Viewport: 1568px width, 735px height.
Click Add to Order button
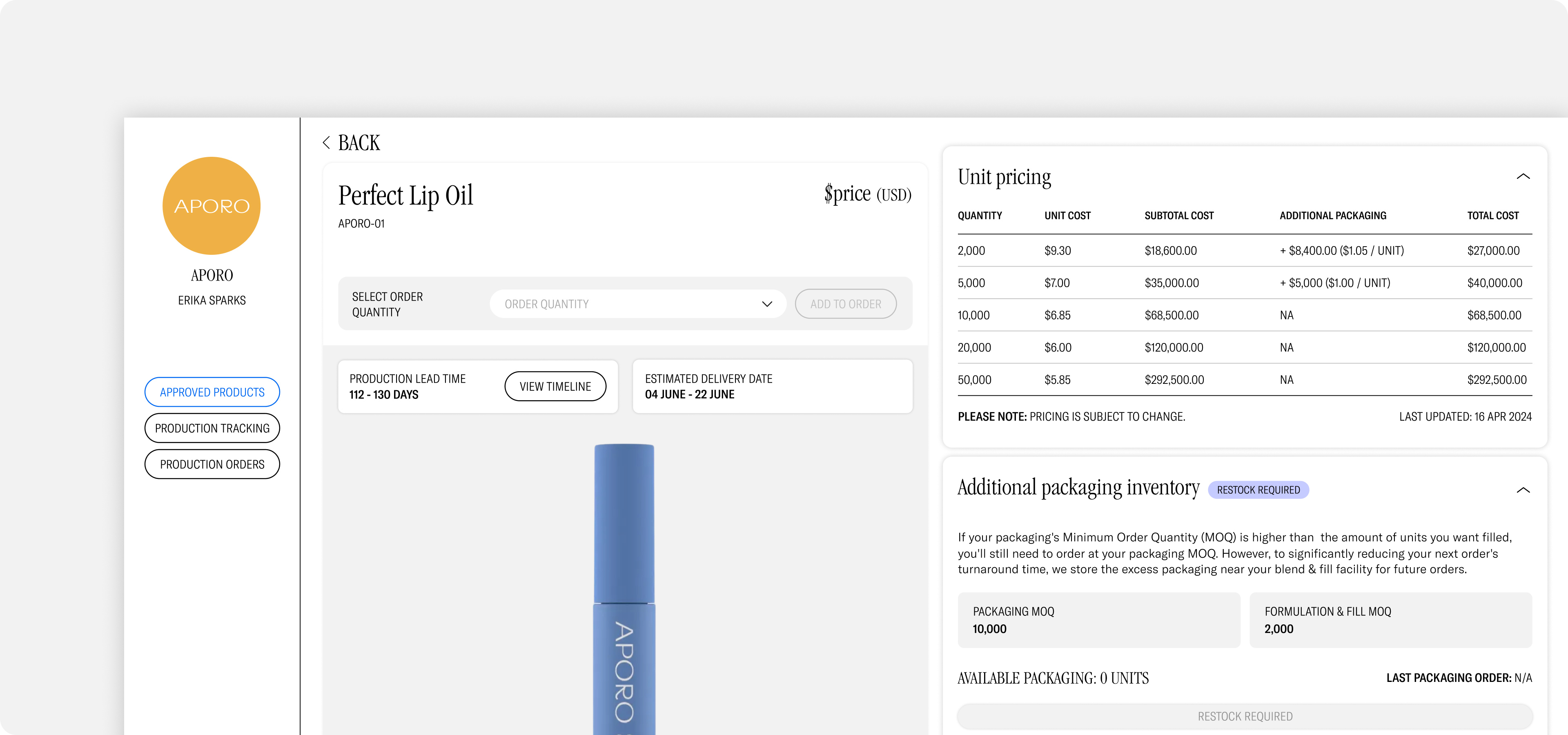(x=845, y=304)
